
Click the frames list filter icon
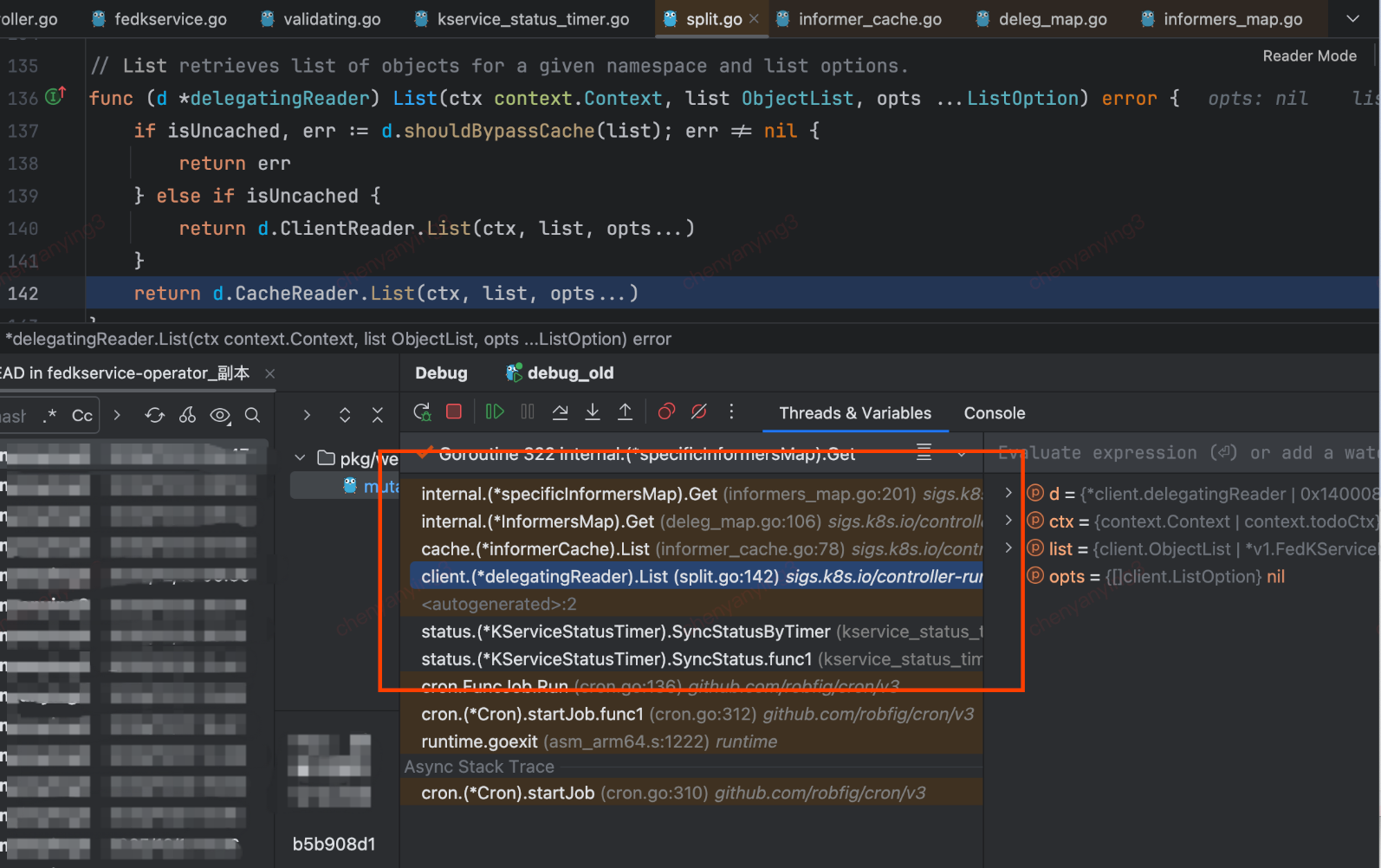click(924, 451)
